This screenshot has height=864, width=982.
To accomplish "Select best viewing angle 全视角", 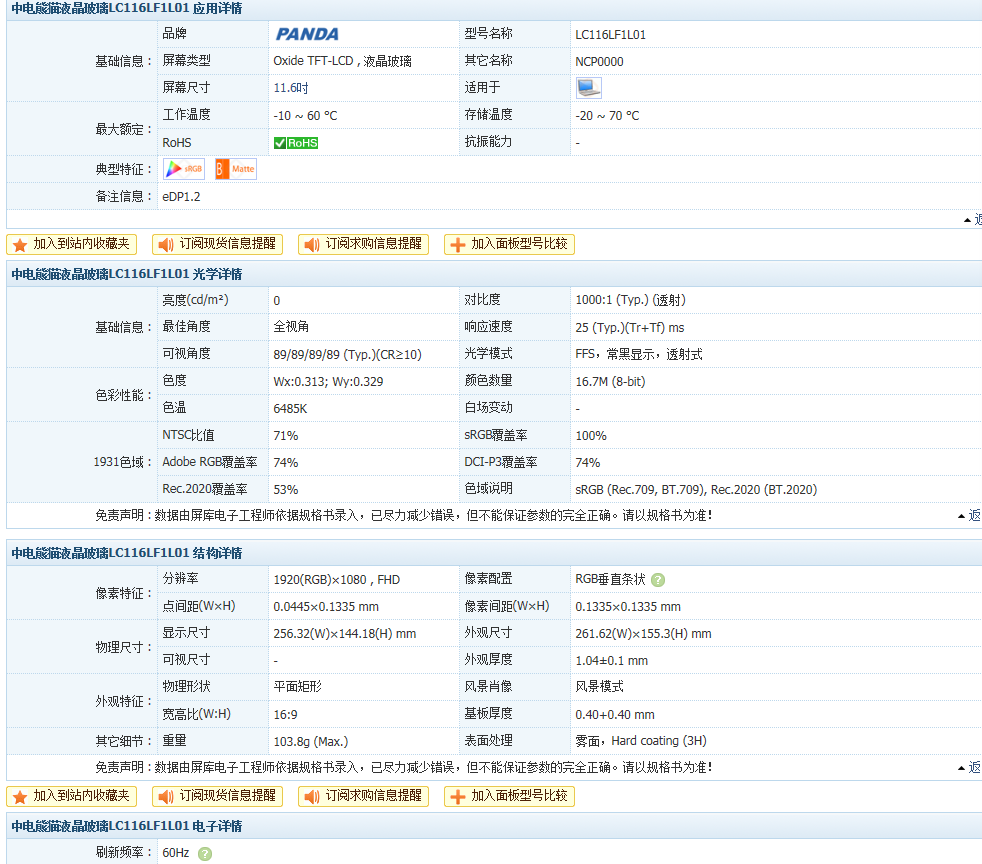I will [x=291, y=327].
